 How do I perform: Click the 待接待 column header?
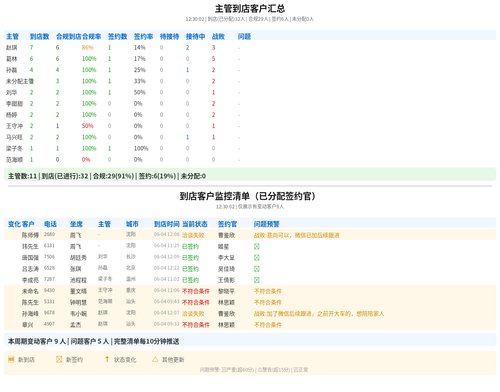click(x=169, y=36)
